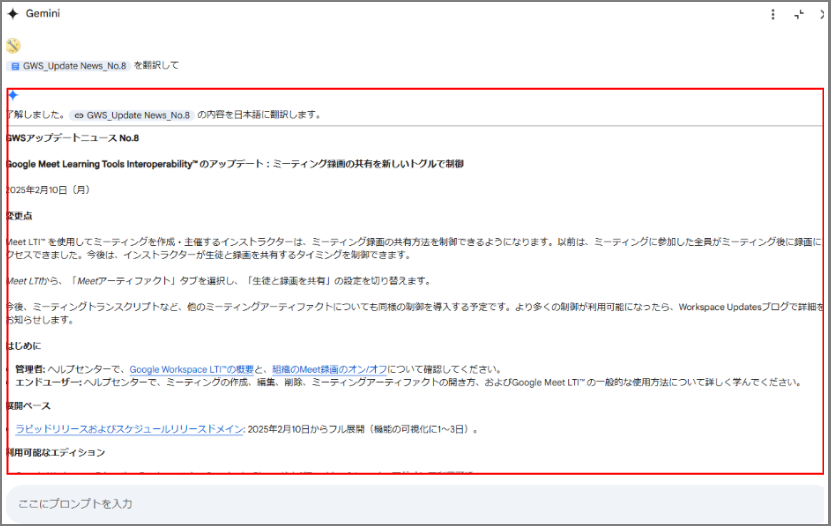The image size is (831, 526).
Task: Open the three-dot more options menu
Action: tap(773, 14)
